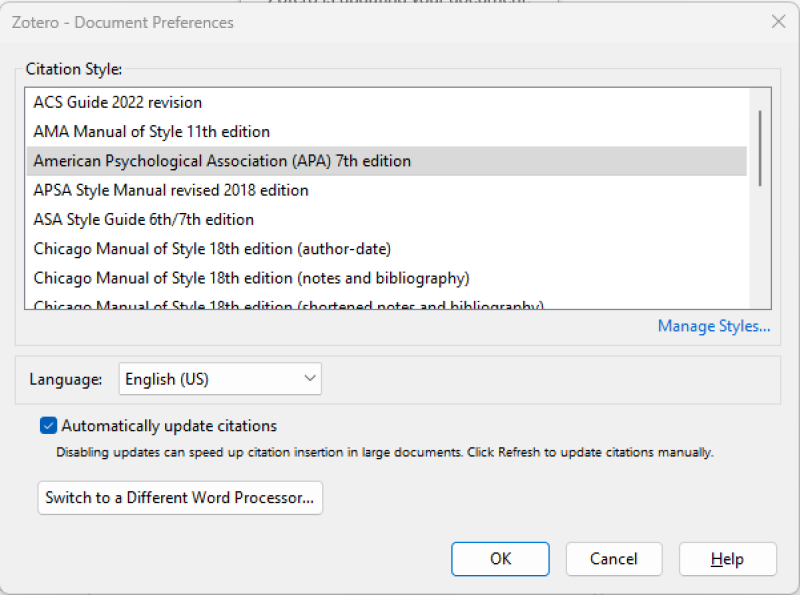Confirm preferences with the OK button
The image size is (800, 595).
coord(500,559)
